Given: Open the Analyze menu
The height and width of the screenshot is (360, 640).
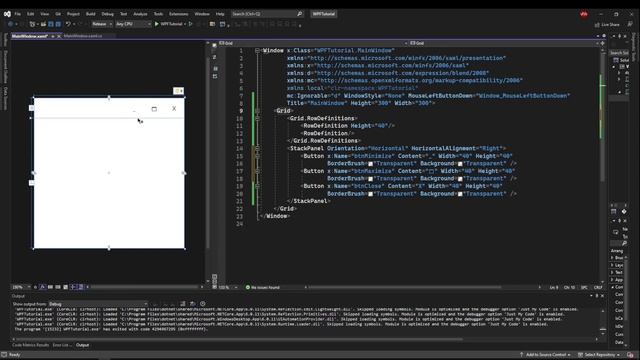Looking at the screenshot, I should 140,14.
